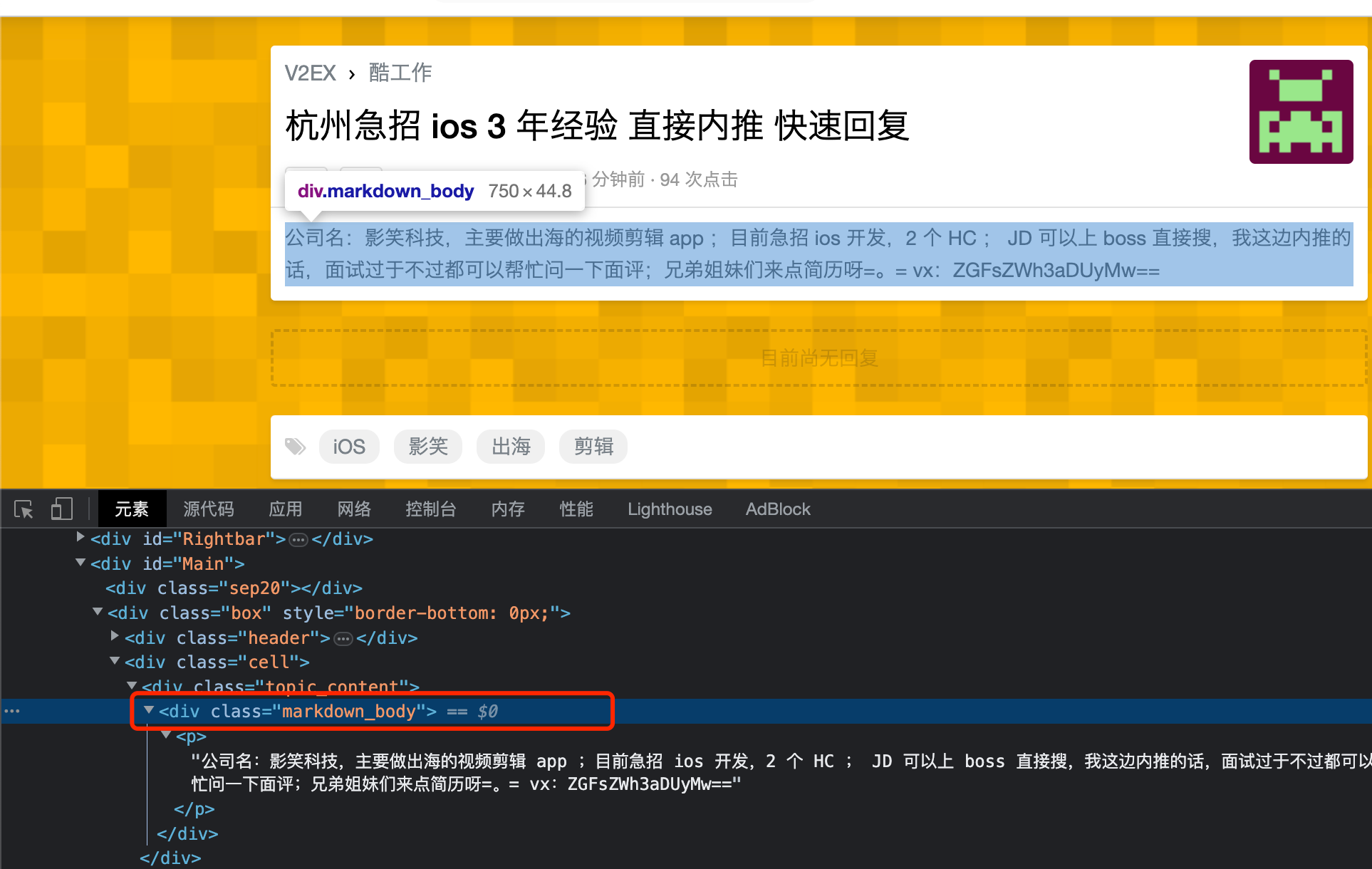
Task: Open the 网络 tab
Action: 354,509
